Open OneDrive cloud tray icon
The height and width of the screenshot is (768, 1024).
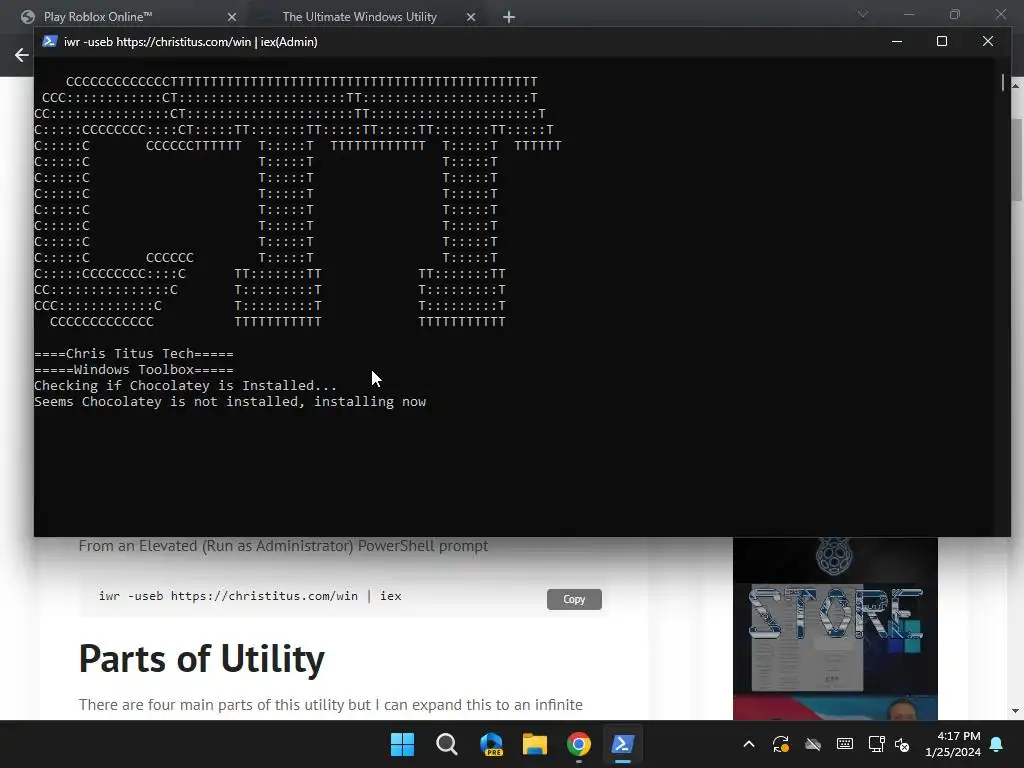click(x=812, y=744)
